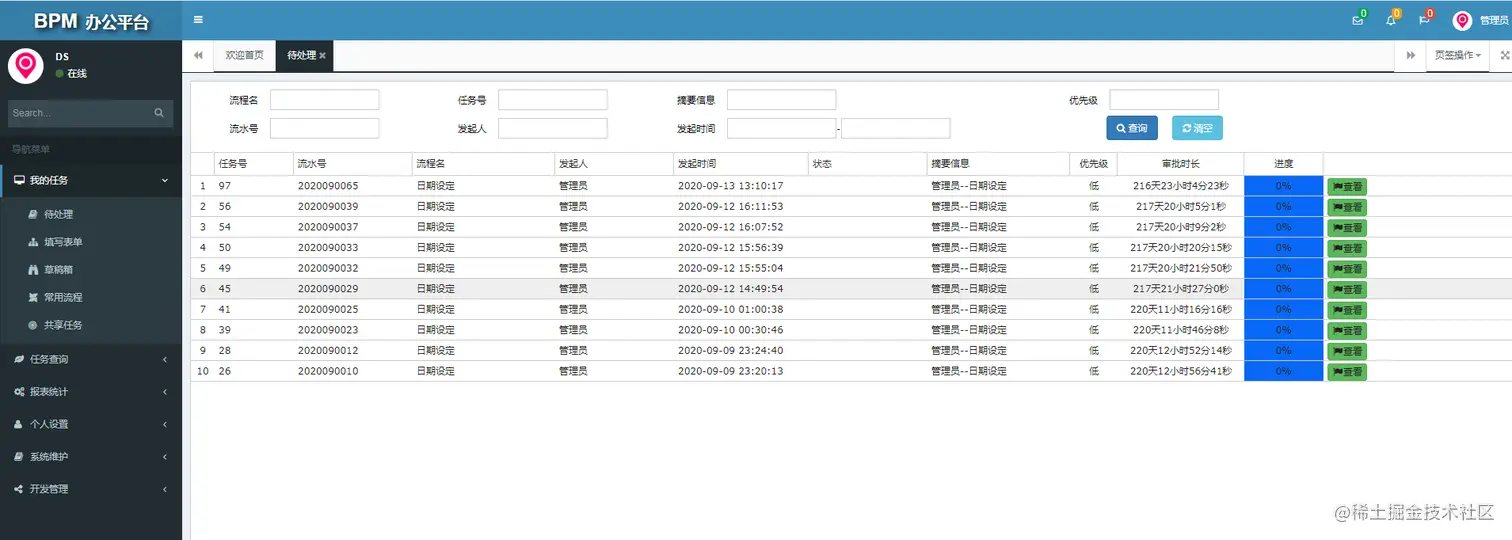1512x540 pixels.
Task: Sort by 优先级 column header
Action: pyautogui.click(x=1093, y=163)
